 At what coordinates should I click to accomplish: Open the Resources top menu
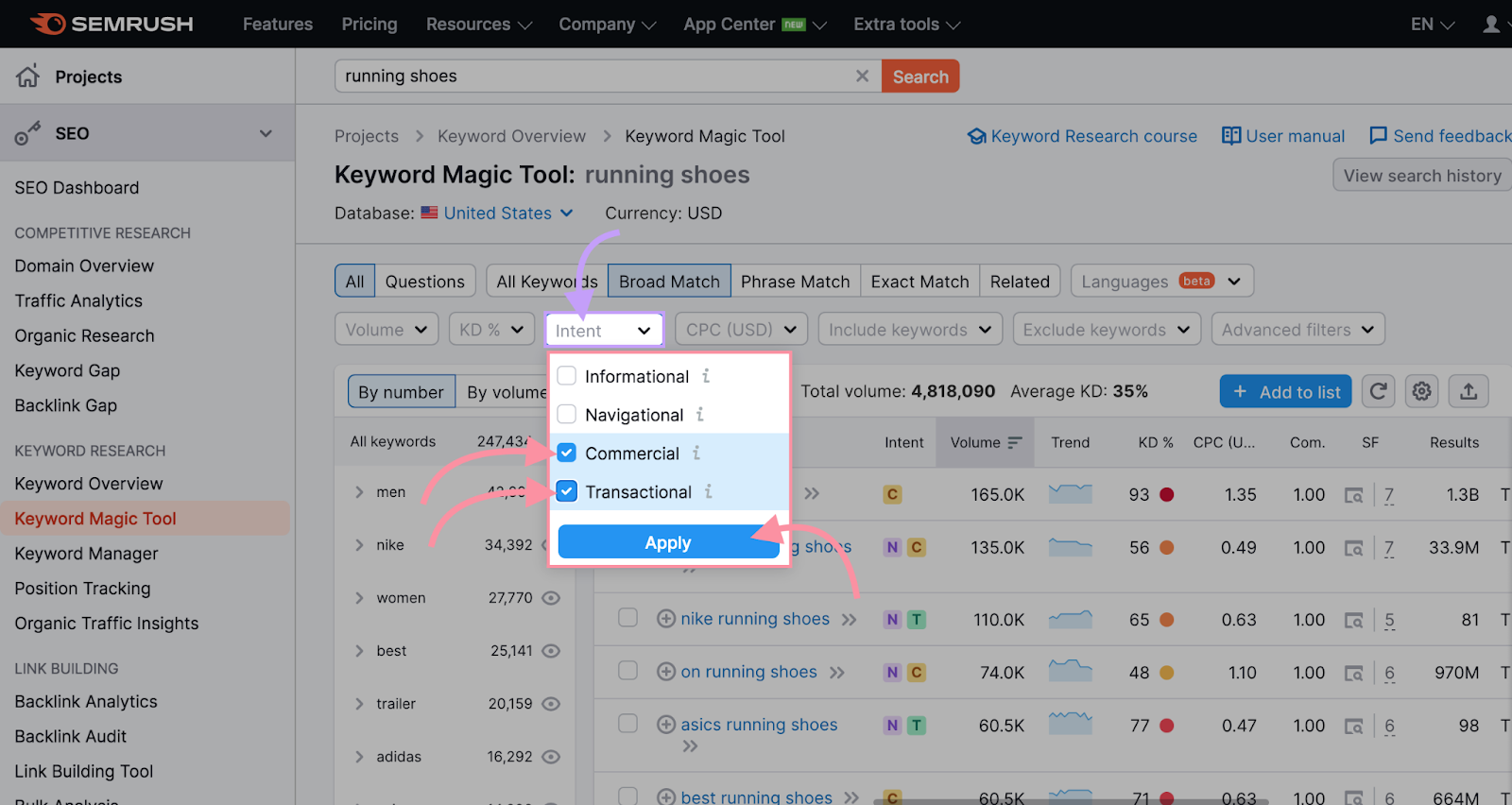coord(479,25)
